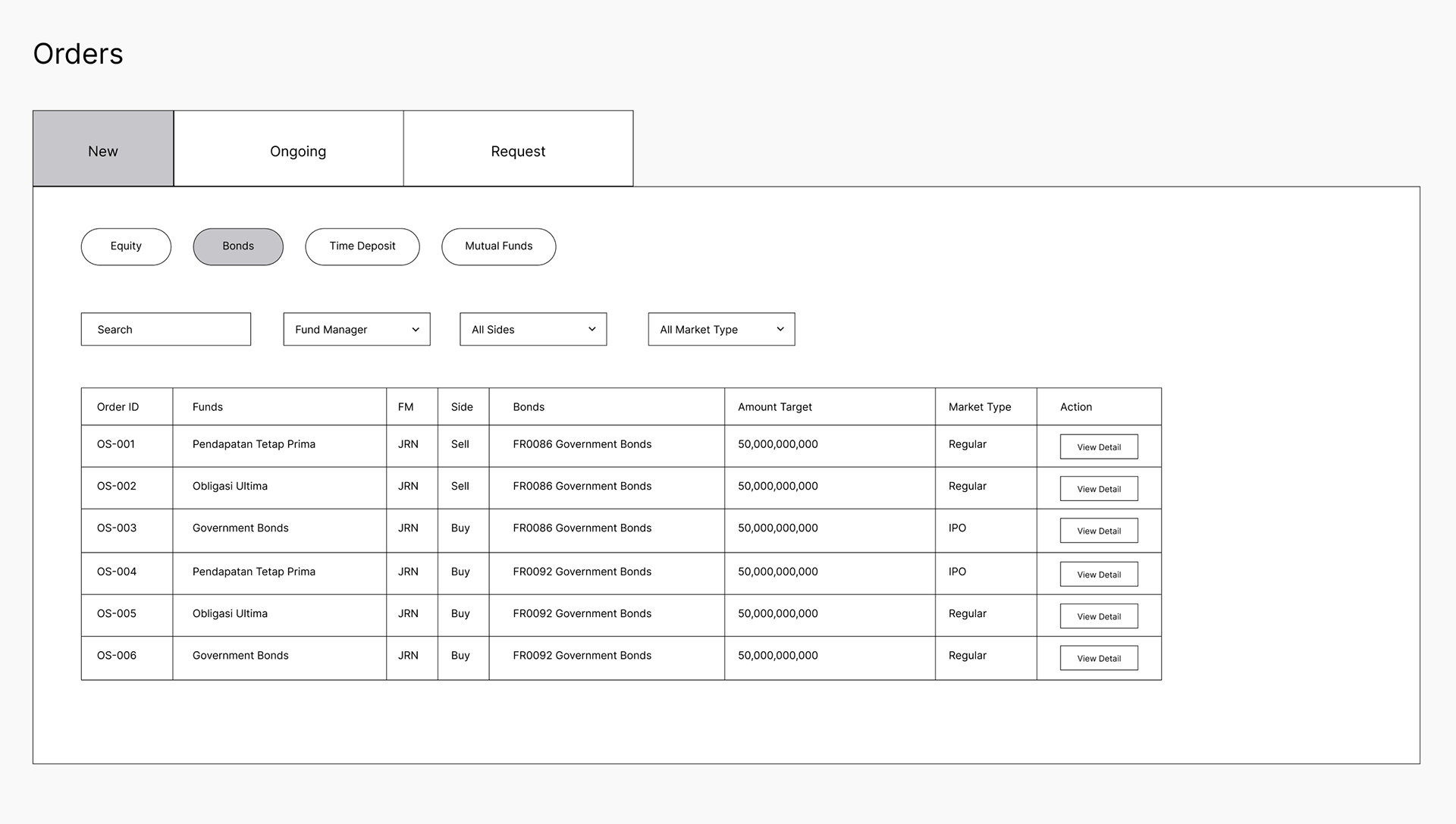Select the New orders tab
The image size is (1456, 824).
coord(103,149)
